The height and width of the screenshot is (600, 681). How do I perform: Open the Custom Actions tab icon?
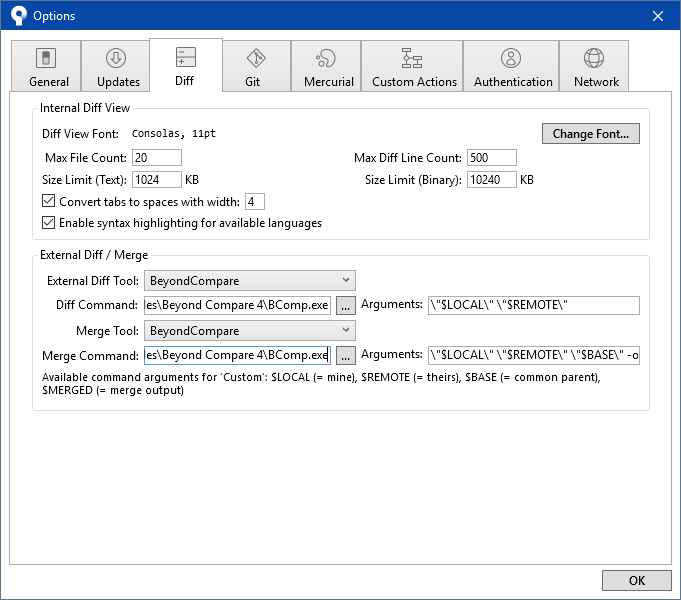412,58
